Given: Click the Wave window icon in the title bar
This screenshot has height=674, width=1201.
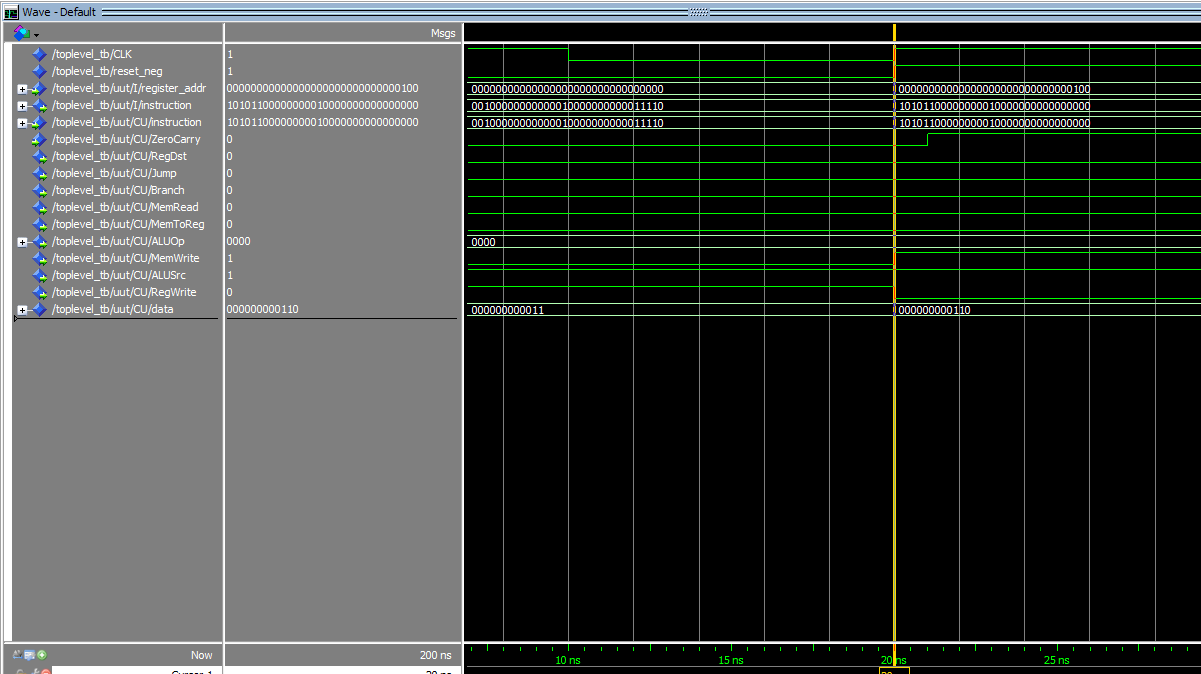Looking at the screenshot, I should 11,11.
